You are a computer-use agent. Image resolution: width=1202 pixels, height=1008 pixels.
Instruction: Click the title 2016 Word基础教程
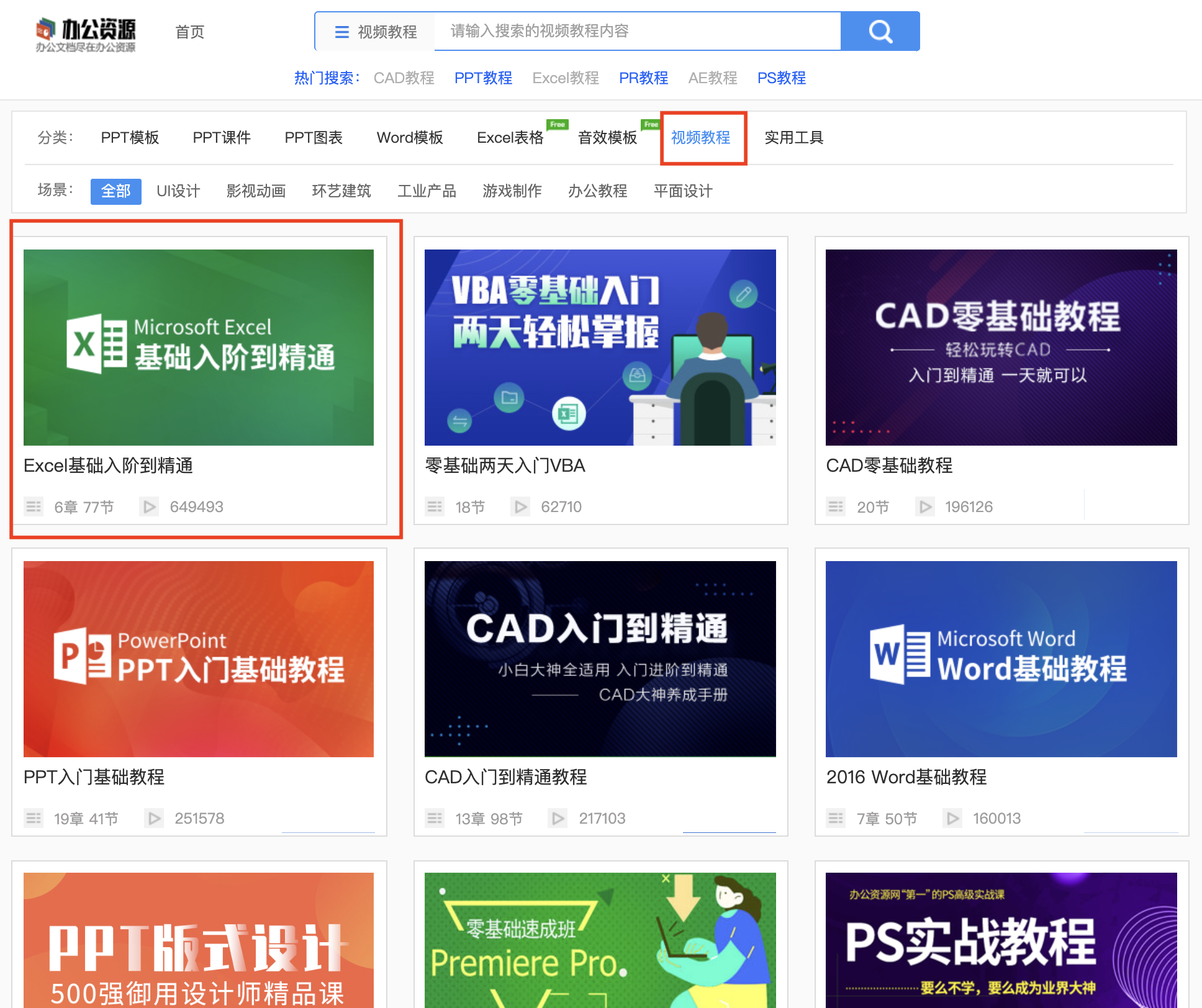906,777
